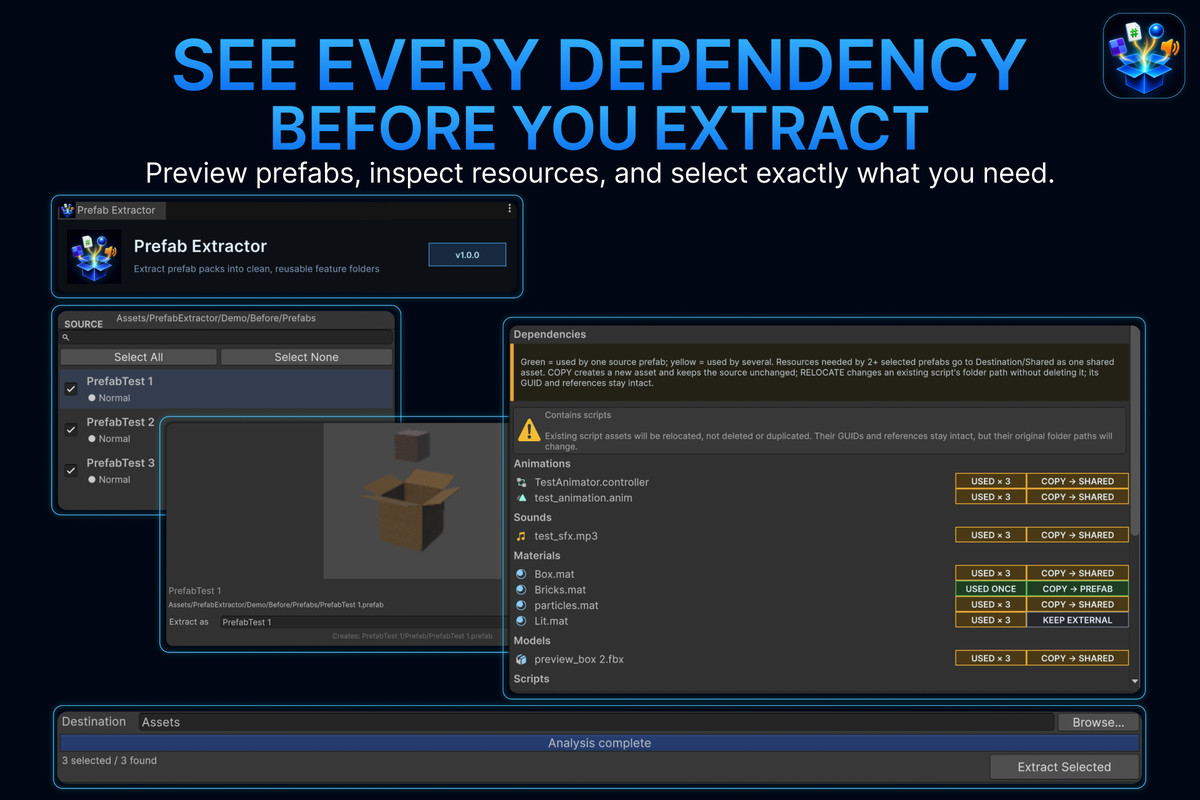
Task: Click the Dependencies panel vertical scrollbar
Action: click(1134, 430)
